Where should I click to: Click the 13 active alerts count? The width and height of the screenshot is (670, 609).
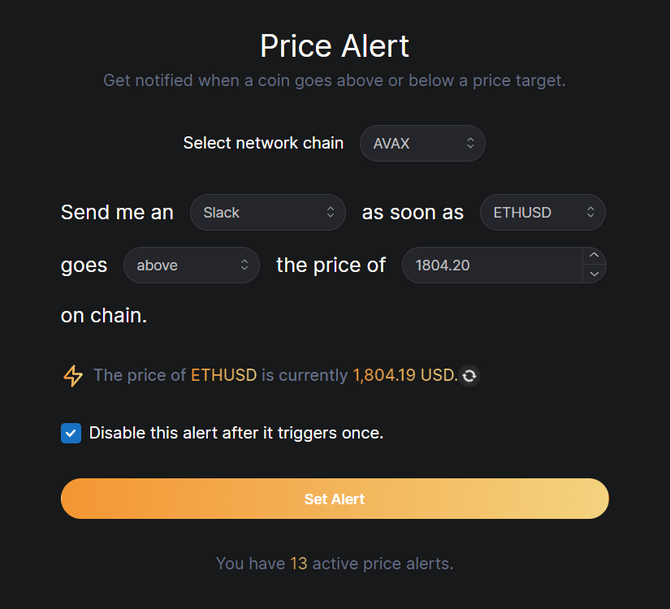click(298, 564)
